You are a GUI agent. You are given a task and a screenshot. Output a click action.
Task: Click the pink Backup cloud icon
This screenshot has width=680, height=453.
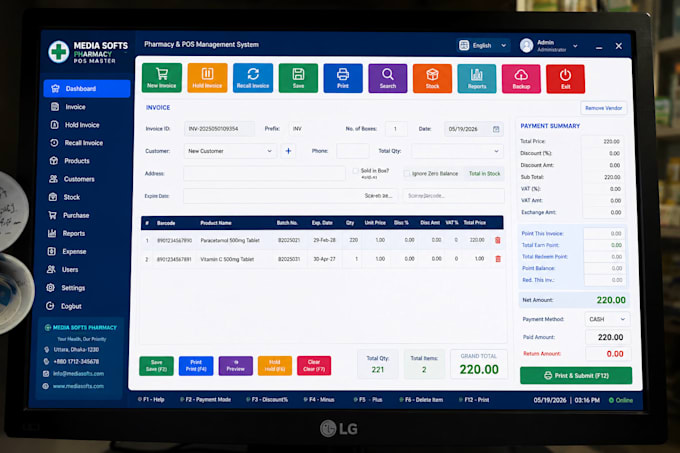[521, 79]
